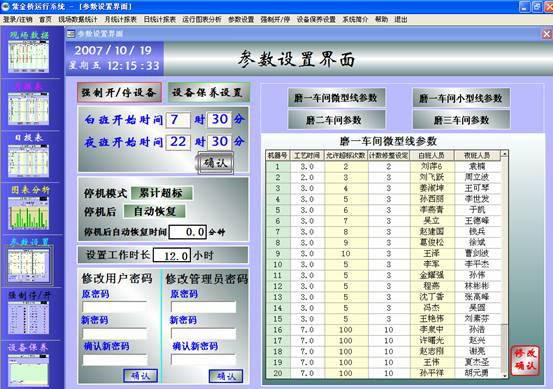This screenshot has width=553, height=389.
Task: Confirm the shift start times with 确认
Action: 215,163
